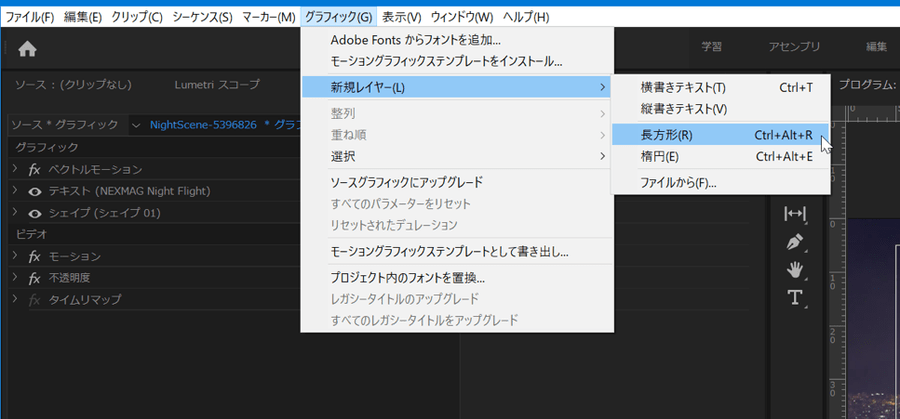900x419 pixels.
Task: Open the ソース：(クリップなし) panel tab
Action: point(73,85)
